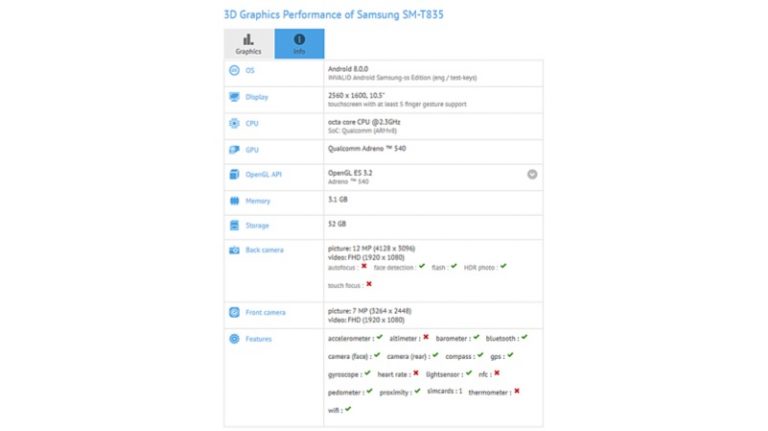The width and height of the screenshot is (768, 431).
Task: Click the OpenGL API label
Action: pos(264,174)
